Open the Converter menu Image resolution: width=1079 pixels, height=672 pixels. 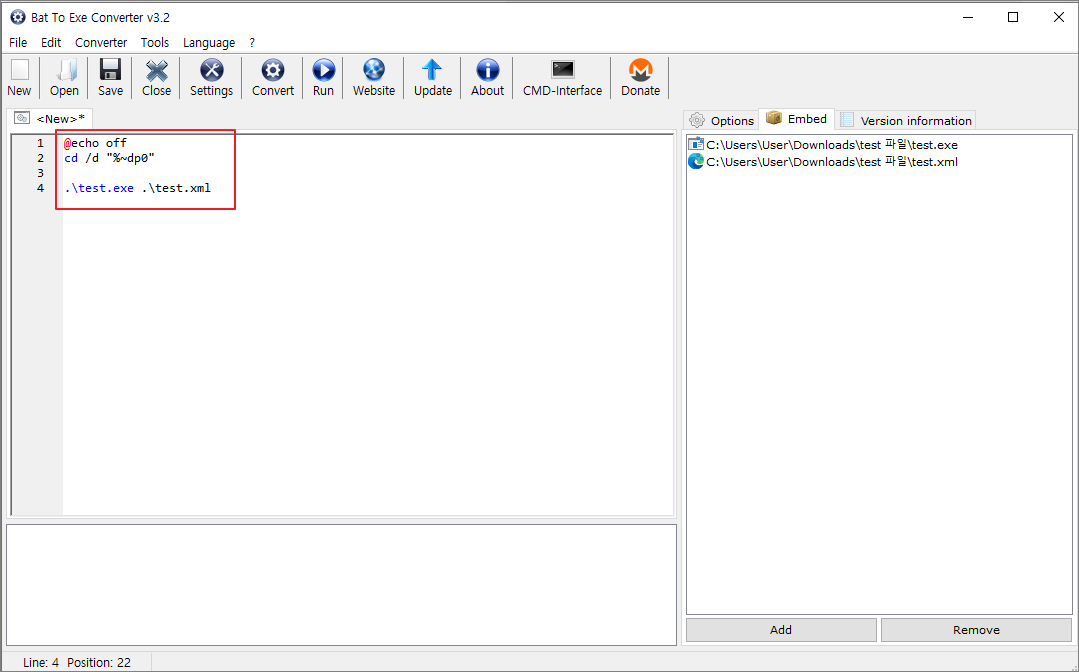101,43
